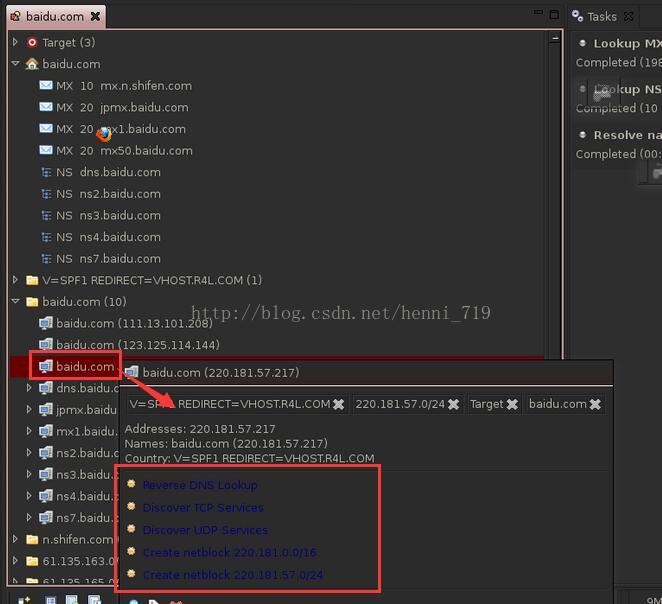Click the ns4.baidu host computer icon
This screenshot has height=604, width=662.
click(46, 496)
